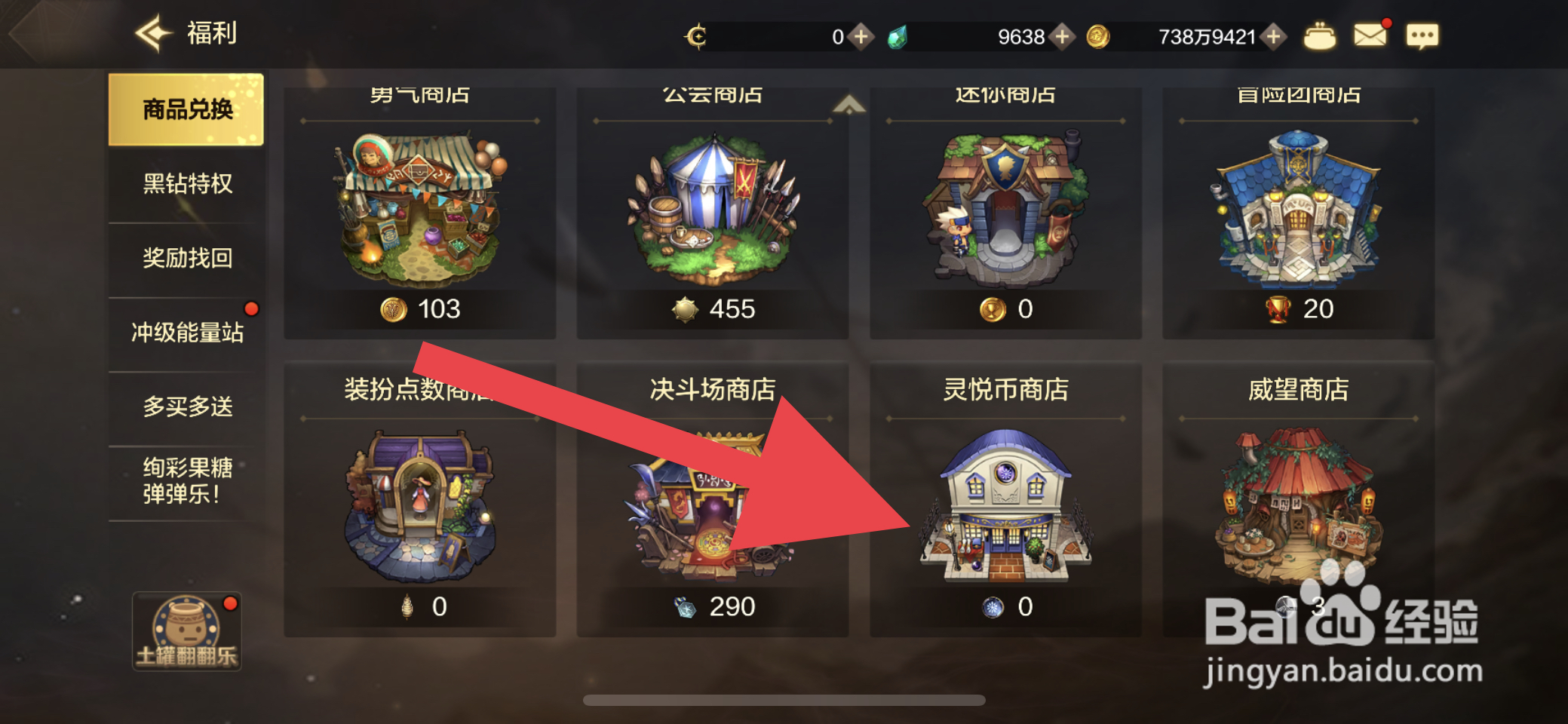Go to 冲级能量站 tab
This screenshot has width=1568, height=724.
[x=187, y=333]
